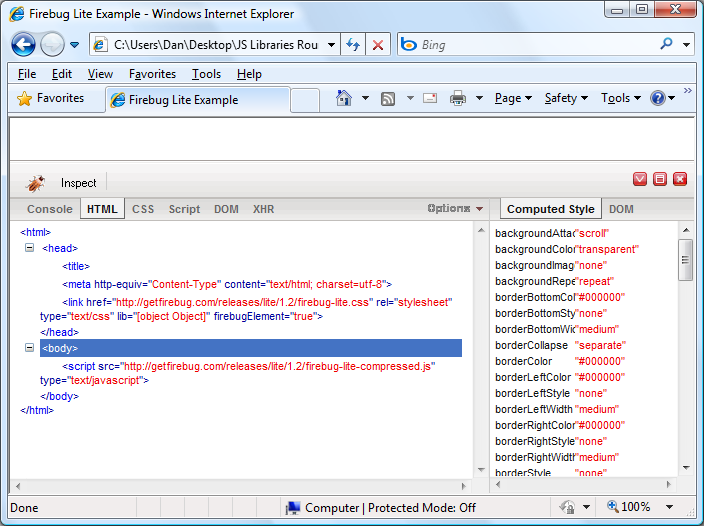The height and width of the screenshot is (526, 704).
Task: Click the Firebug Lite Example browser tab
Action: click(x=198, y=100)
